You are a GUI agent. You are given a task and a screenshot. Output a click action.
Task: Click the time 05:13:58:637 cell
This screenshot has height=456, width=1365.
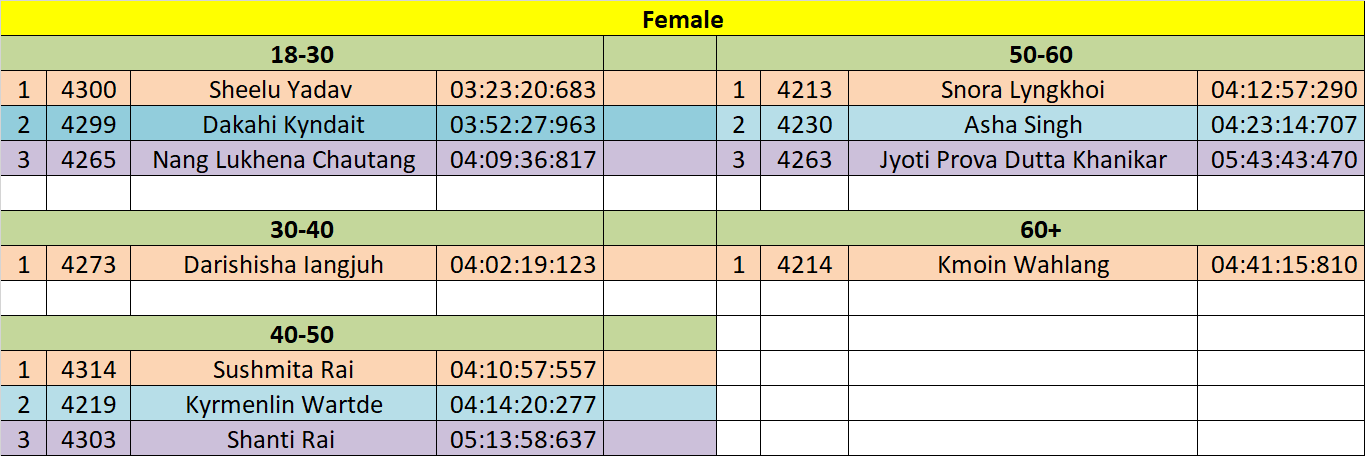point(522,439)
